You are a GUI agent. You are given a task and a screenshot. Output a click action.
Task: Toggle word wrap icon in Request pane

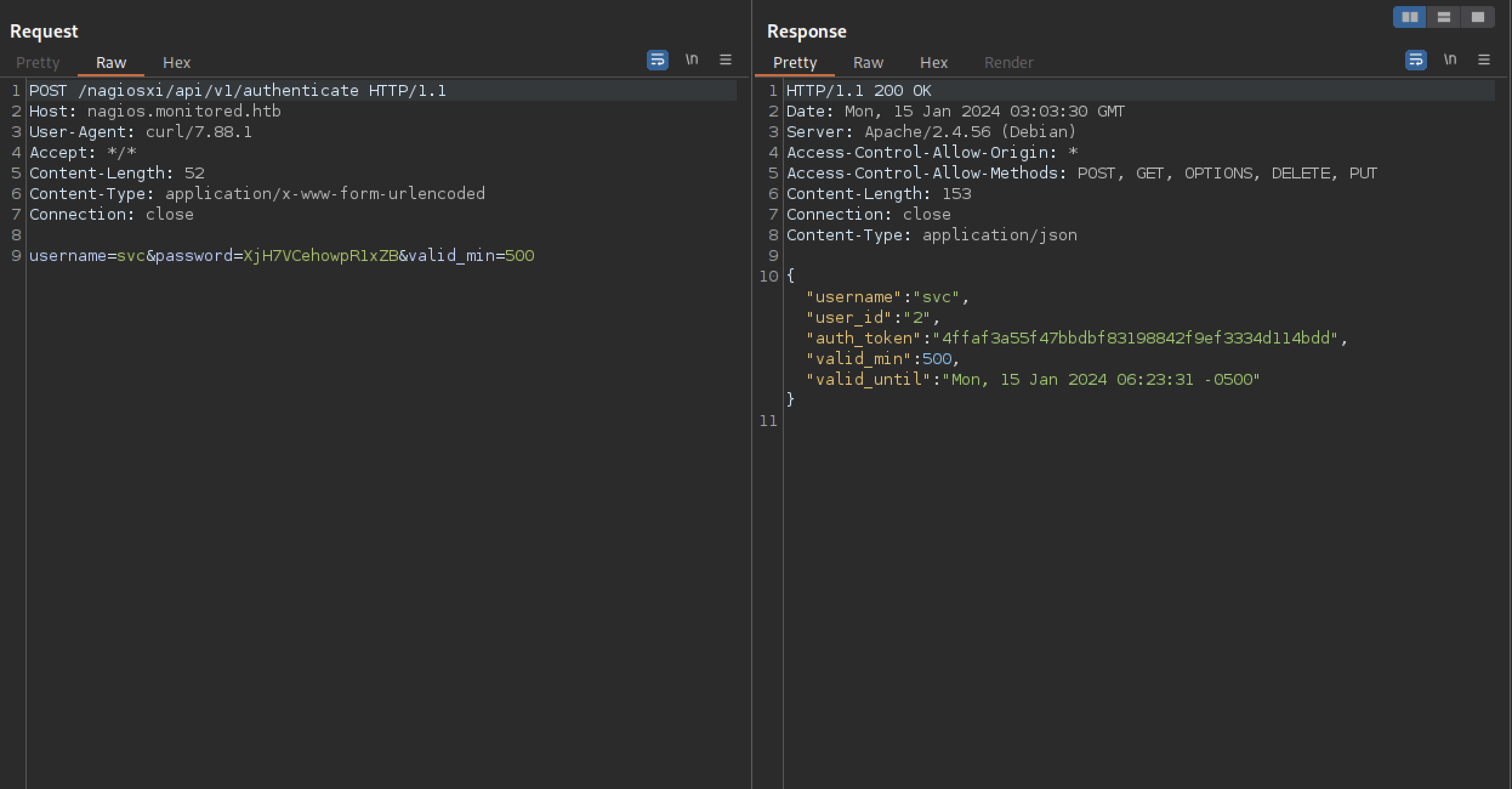657,60
